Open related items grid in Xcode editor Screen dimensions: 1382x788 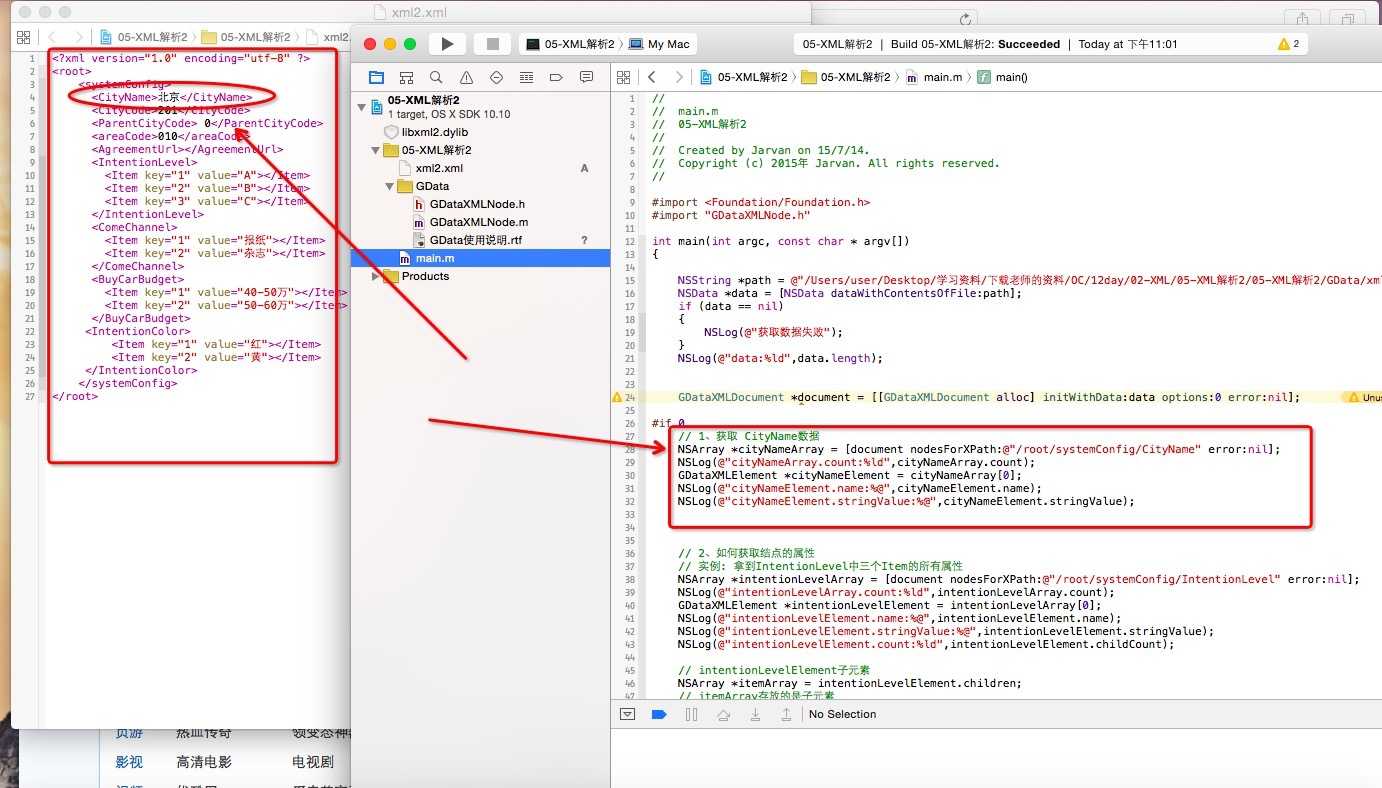(624, 77)
